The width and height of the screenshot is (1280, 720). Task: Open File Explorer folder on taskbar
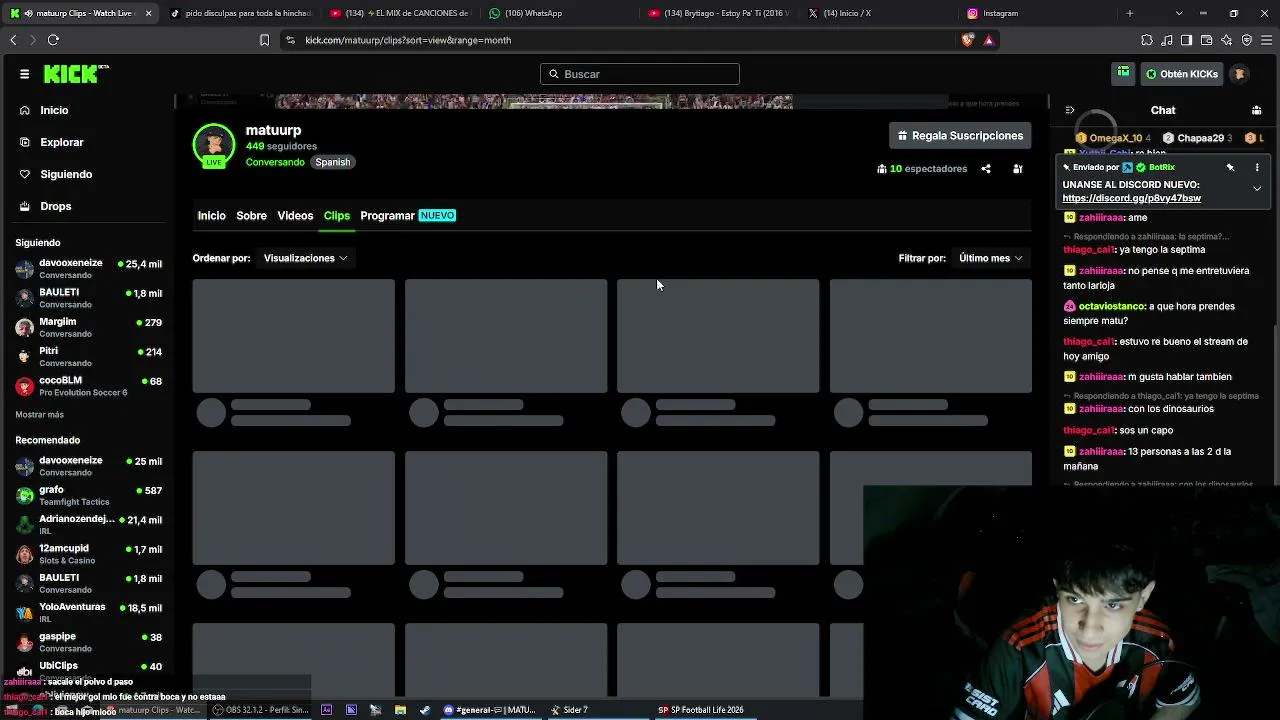400,710
